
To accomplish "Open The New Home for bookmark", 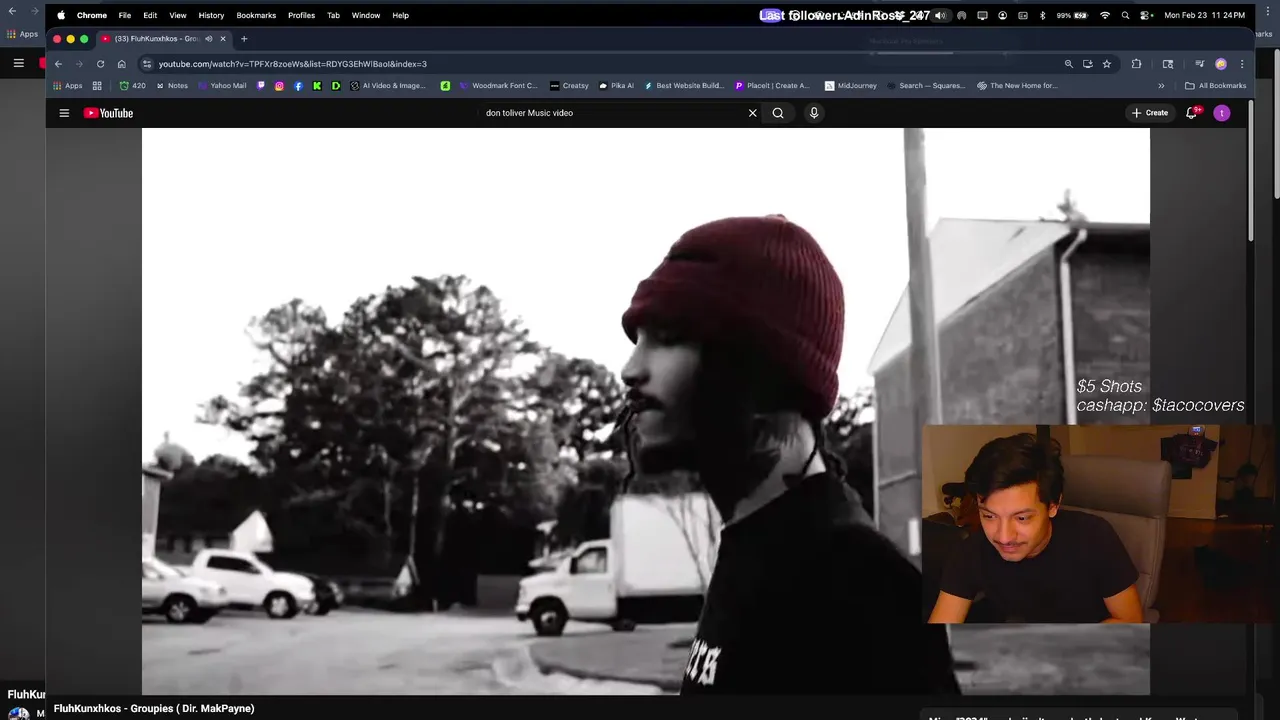I will pos(1017,86).
